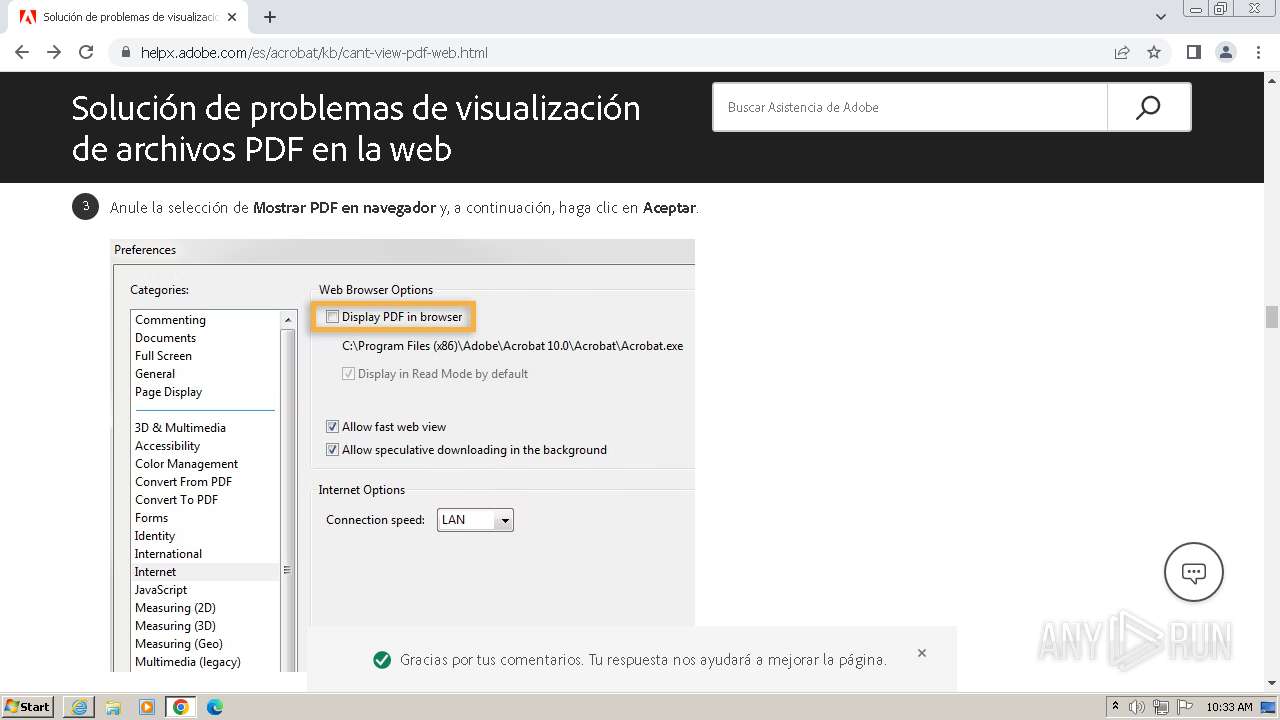Open the Chrome profile menu
Viewport: 1280px width, 720px height.
(1226, 52)
